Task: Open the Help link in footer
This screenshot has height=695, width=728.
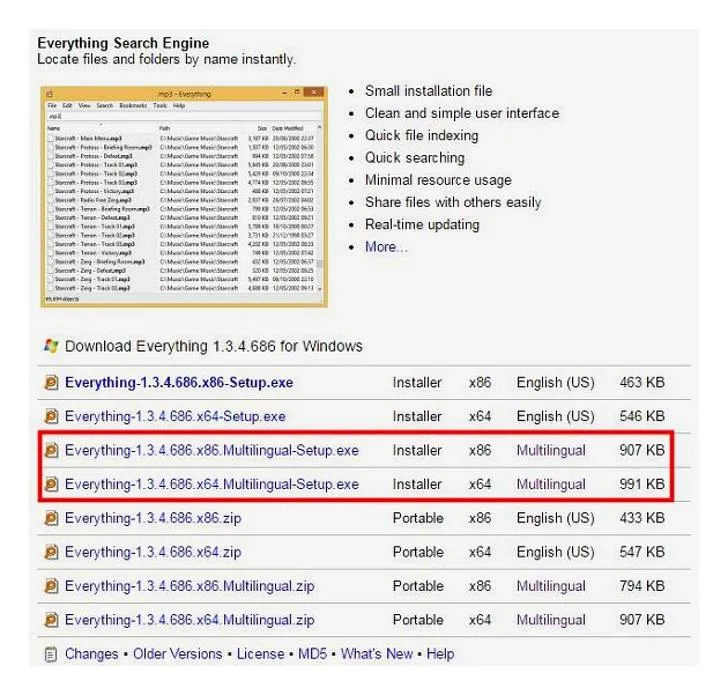Action: [440, 654]
